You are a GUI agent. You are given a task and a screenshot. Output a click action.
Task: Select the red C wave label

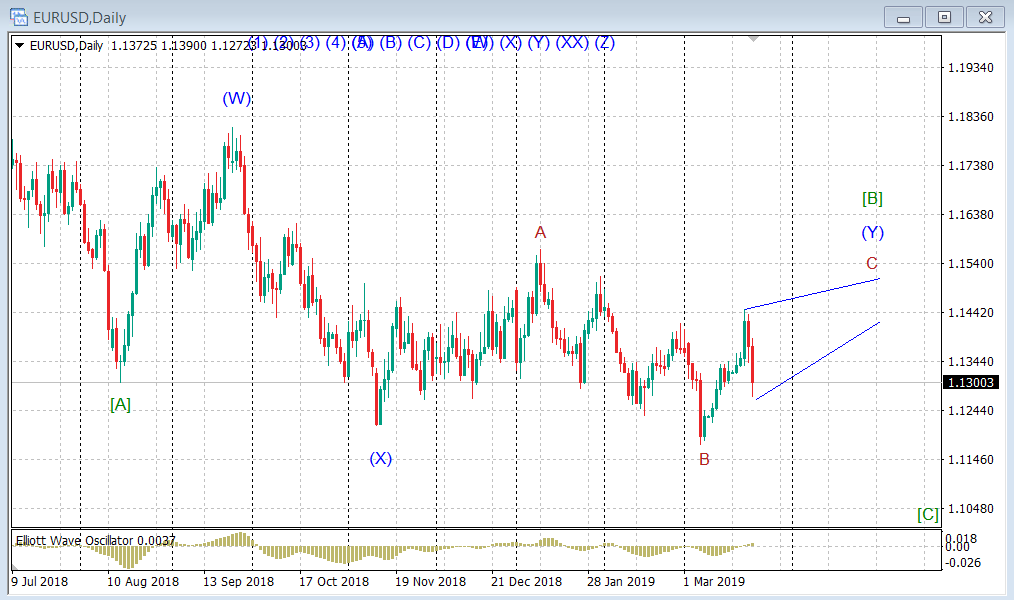(x=872, y=263)
